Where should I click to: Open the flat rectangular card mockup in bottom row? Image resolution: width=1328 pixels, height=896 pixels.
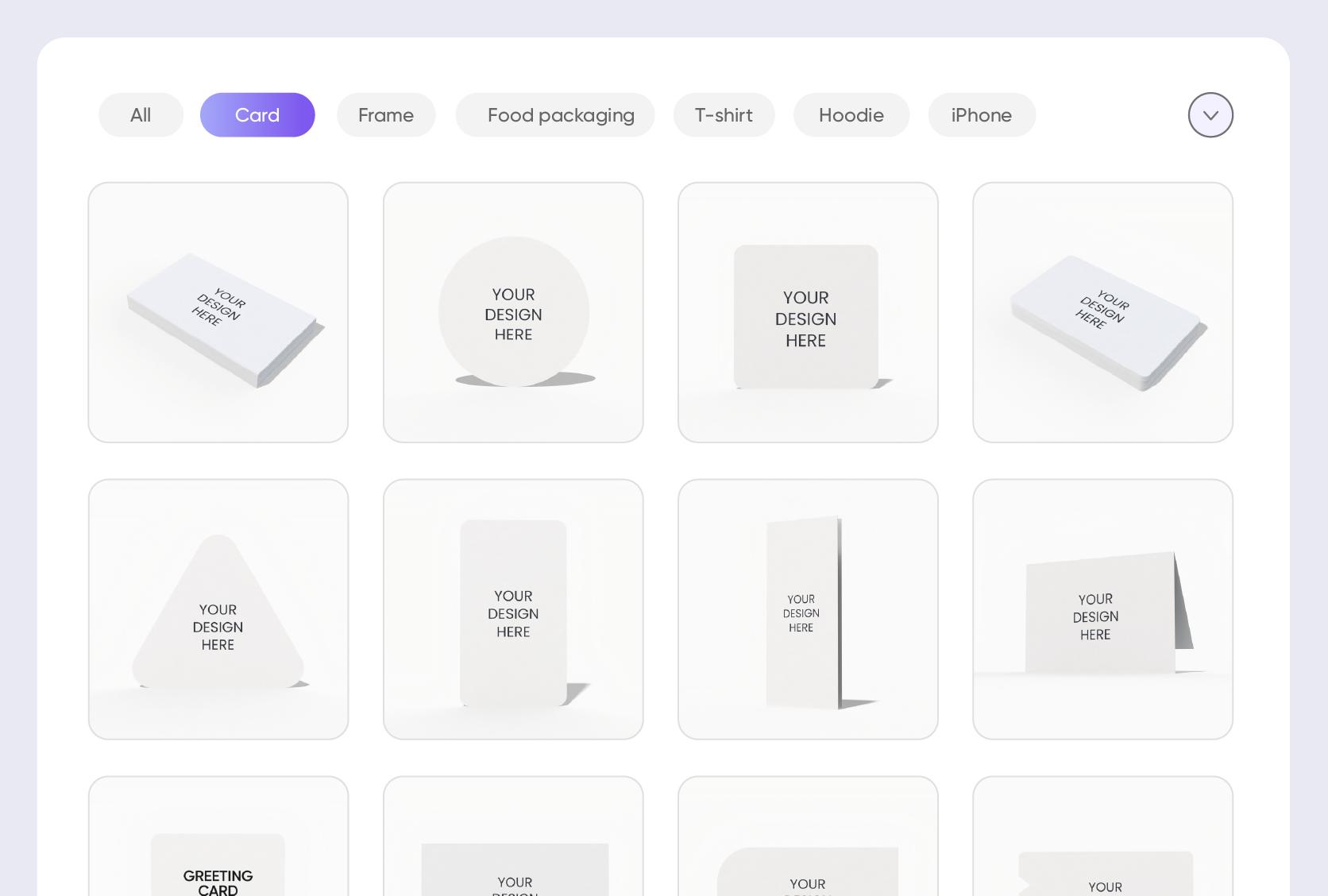[x=513, y=836]
